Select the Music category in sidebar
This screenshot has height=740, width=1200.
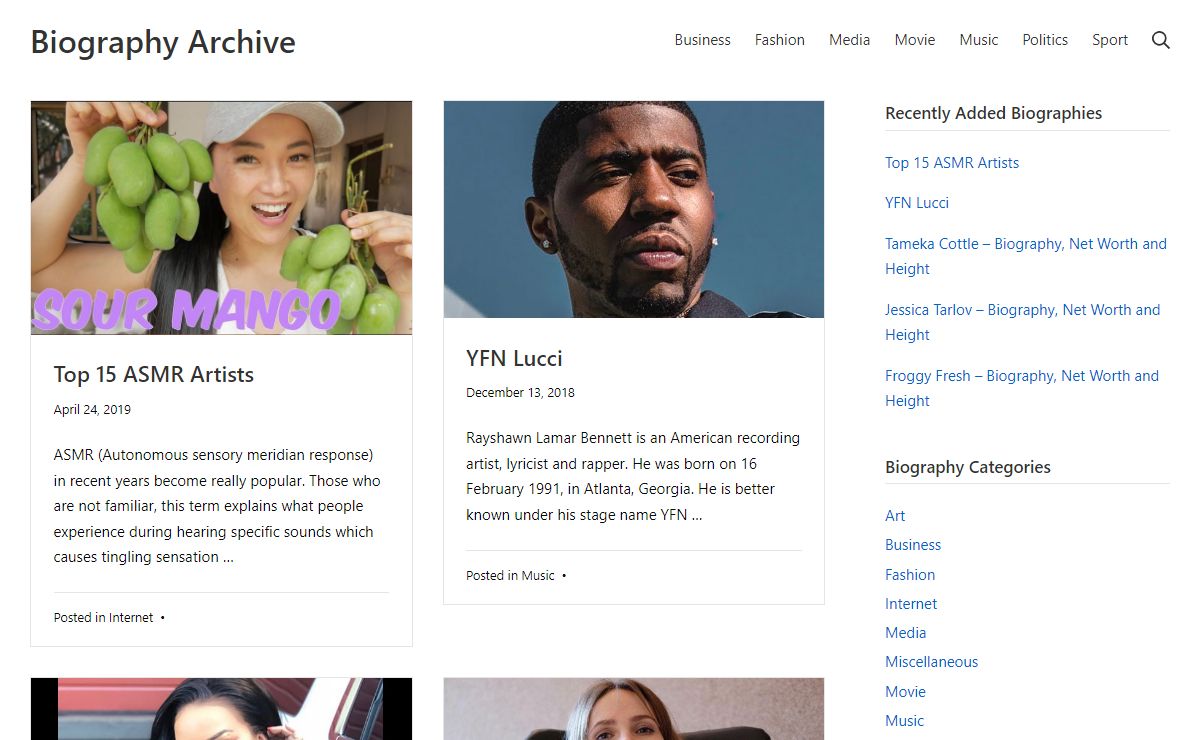(905, 721)
